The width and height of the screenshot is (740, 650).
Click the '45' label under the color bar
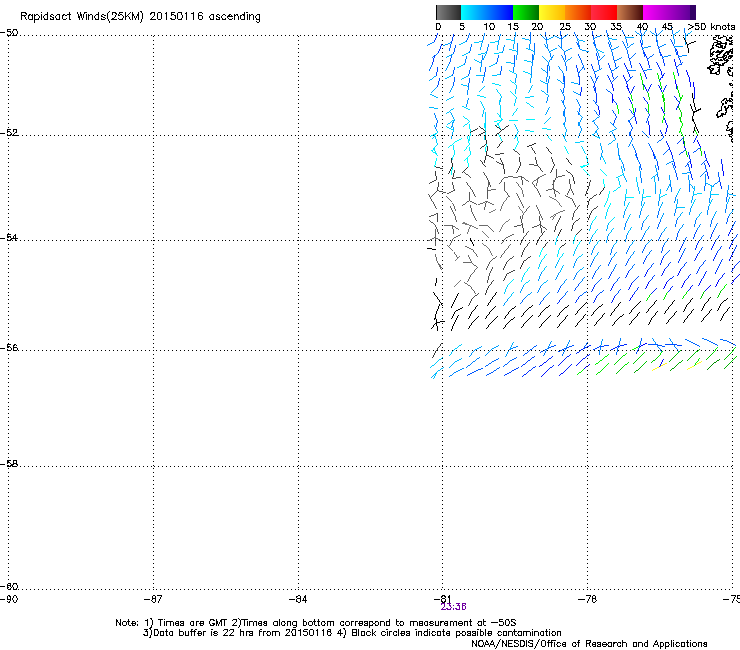[x=667, y=27]
